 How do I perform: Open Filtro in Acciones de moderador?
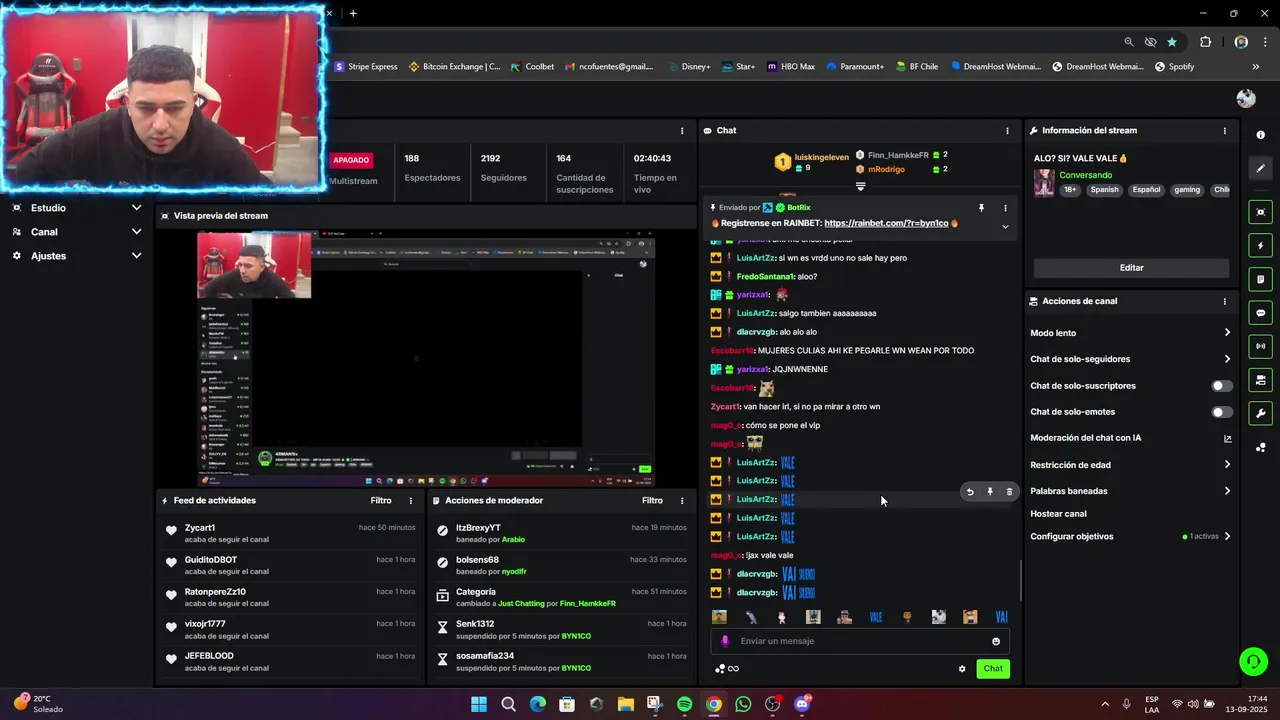point(652,501)
